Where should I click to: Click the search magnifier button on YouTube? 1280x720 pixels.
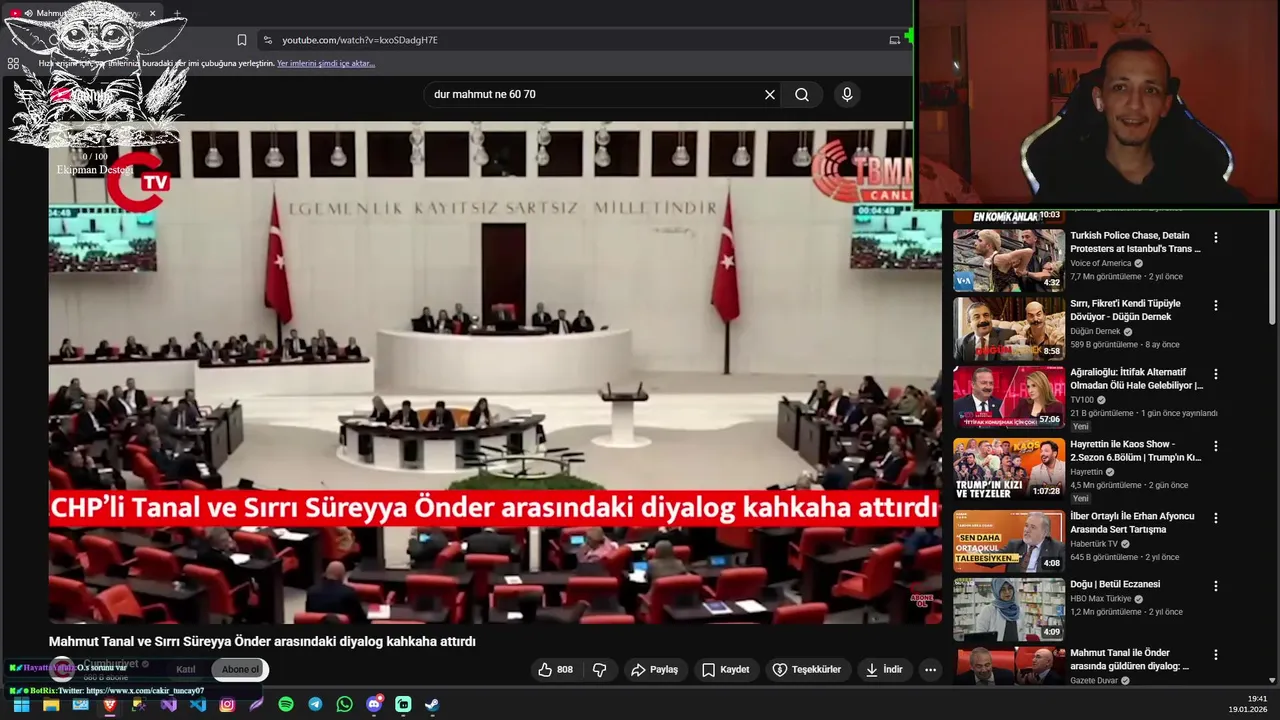tap(802, 94)
